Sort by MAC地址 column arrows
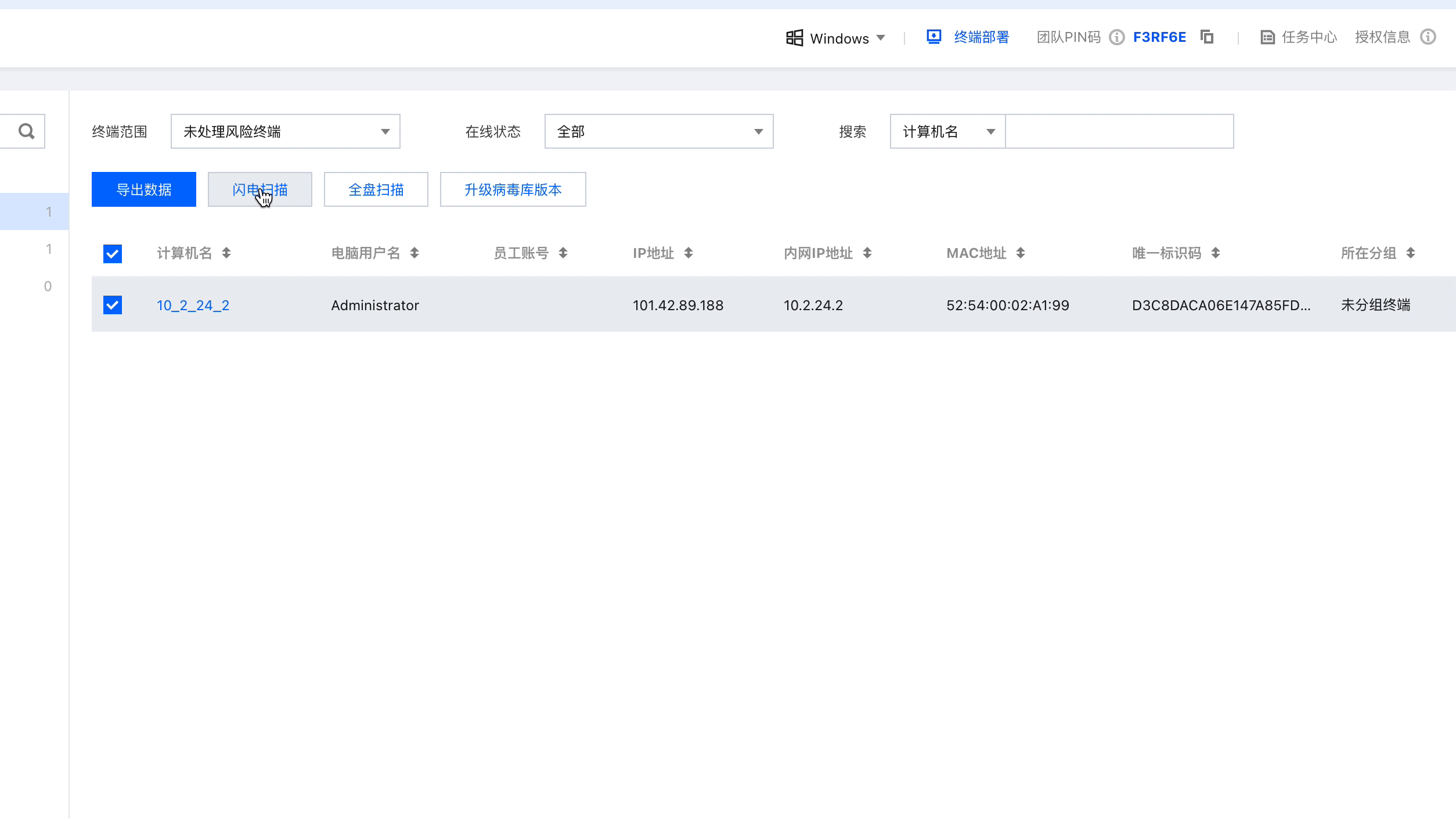The image size is (1456, 819). [x=1021, y=253]
